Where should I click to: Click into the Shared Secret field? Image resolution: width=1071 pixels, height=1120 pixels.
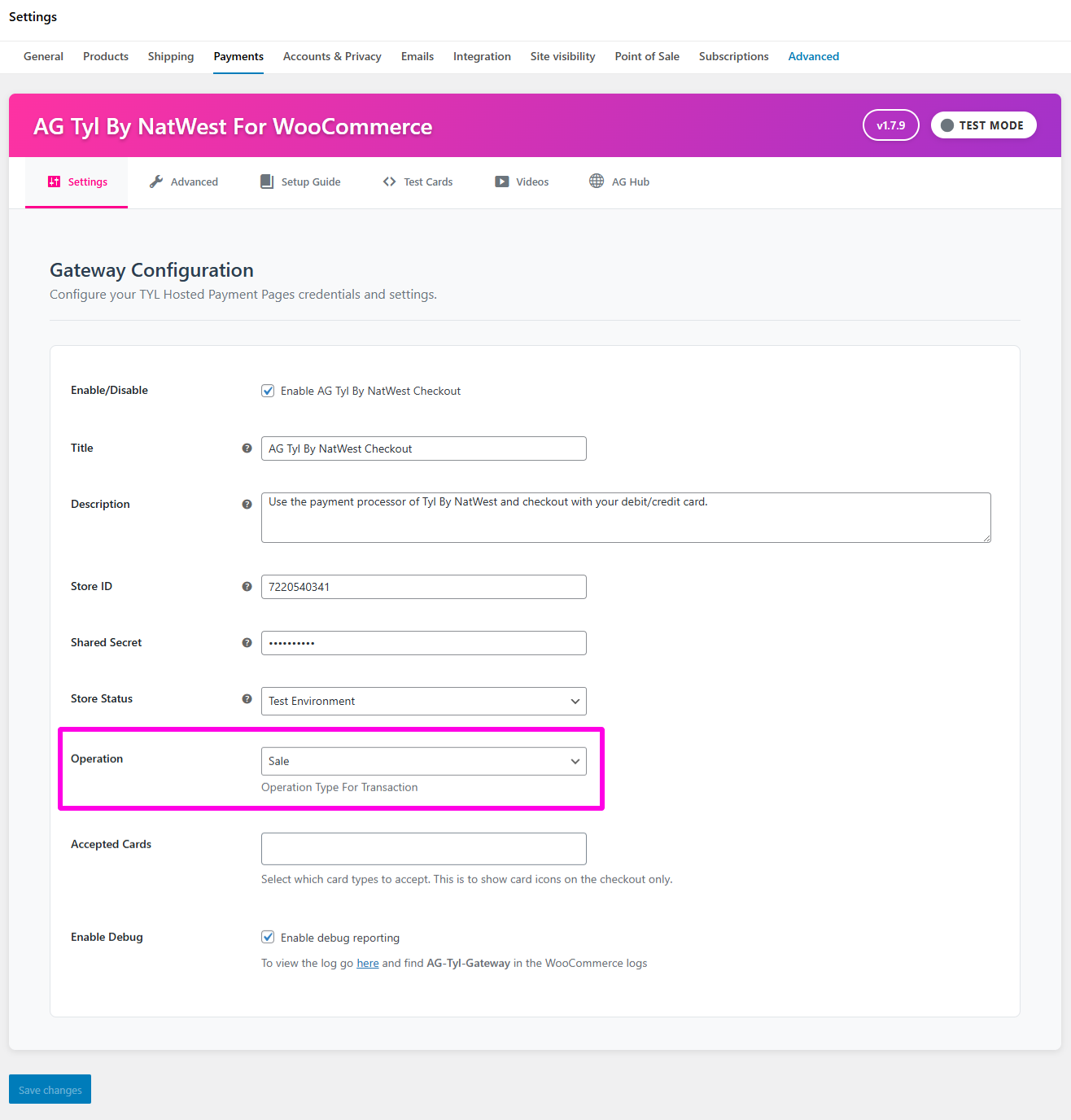[x=423, y=643]
